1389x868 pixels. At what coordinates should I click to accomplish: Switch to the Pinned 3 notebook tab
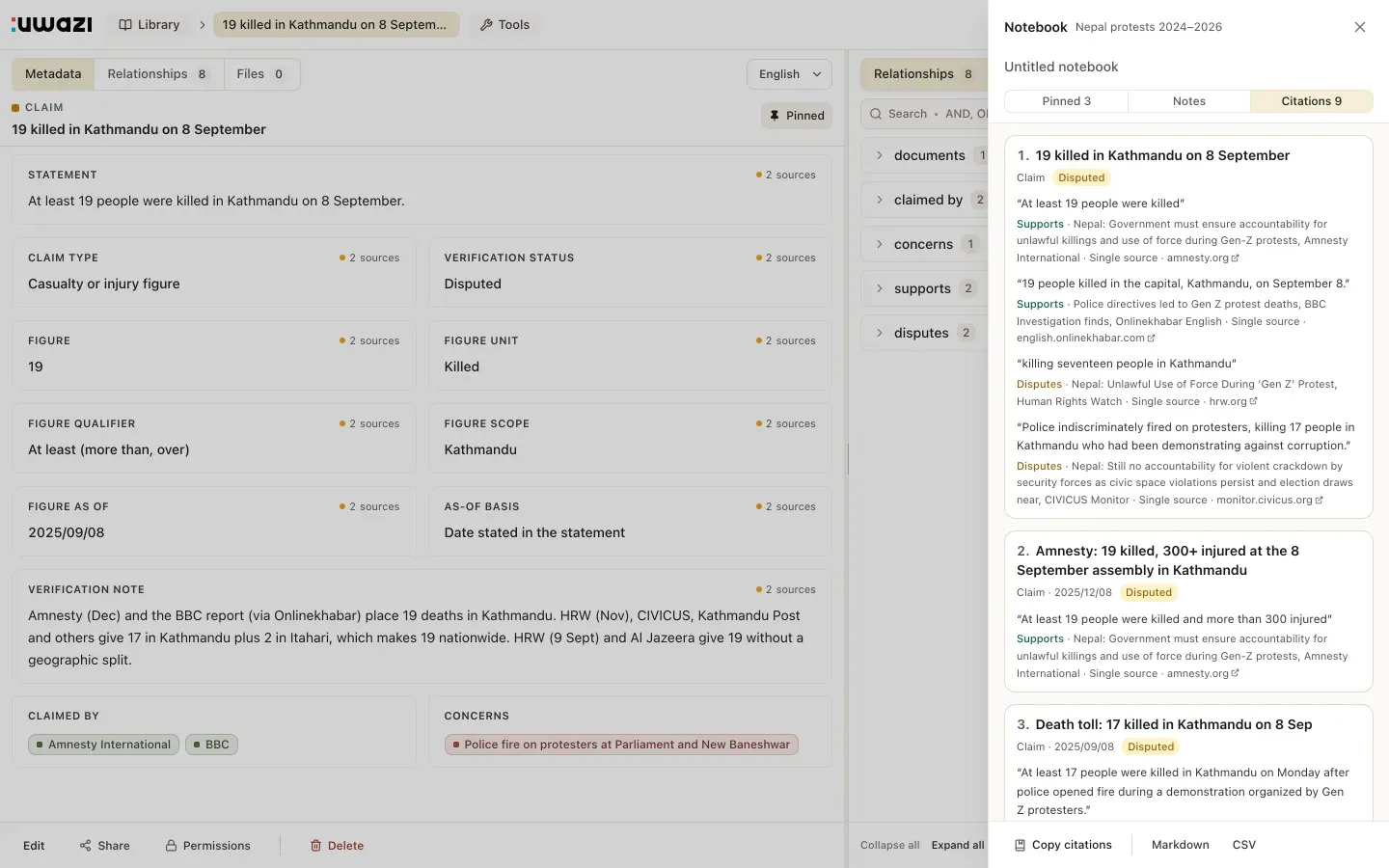click(x=1066, y=101)
